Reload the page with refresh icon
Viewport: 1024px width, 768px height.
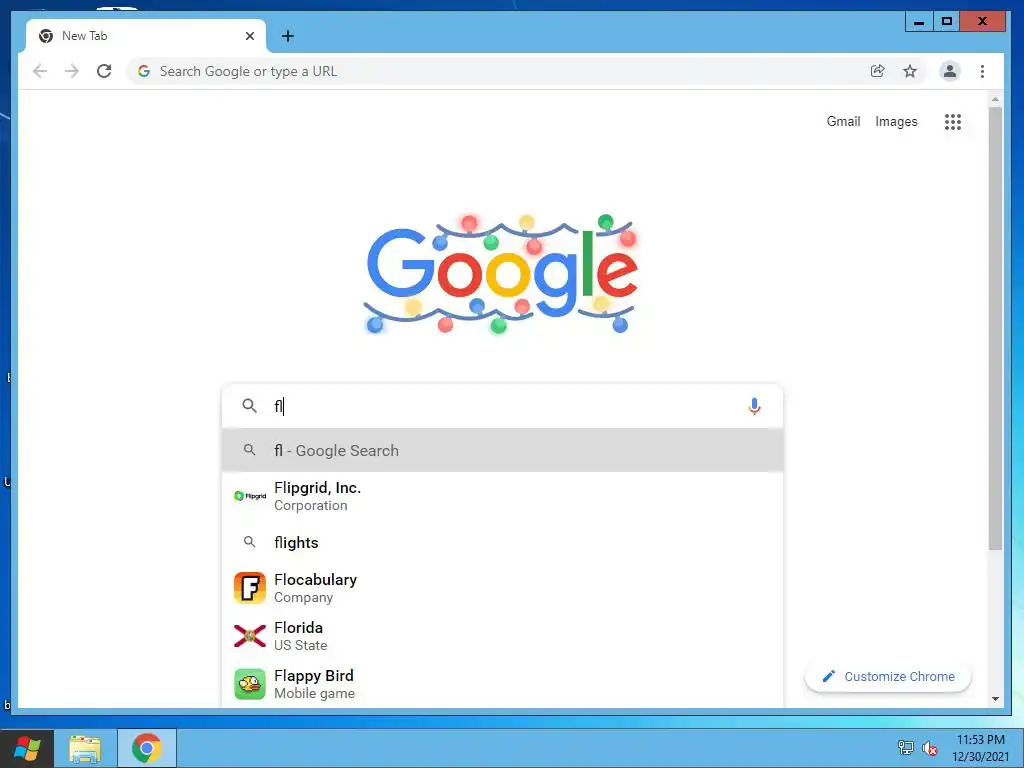[104, 71]
